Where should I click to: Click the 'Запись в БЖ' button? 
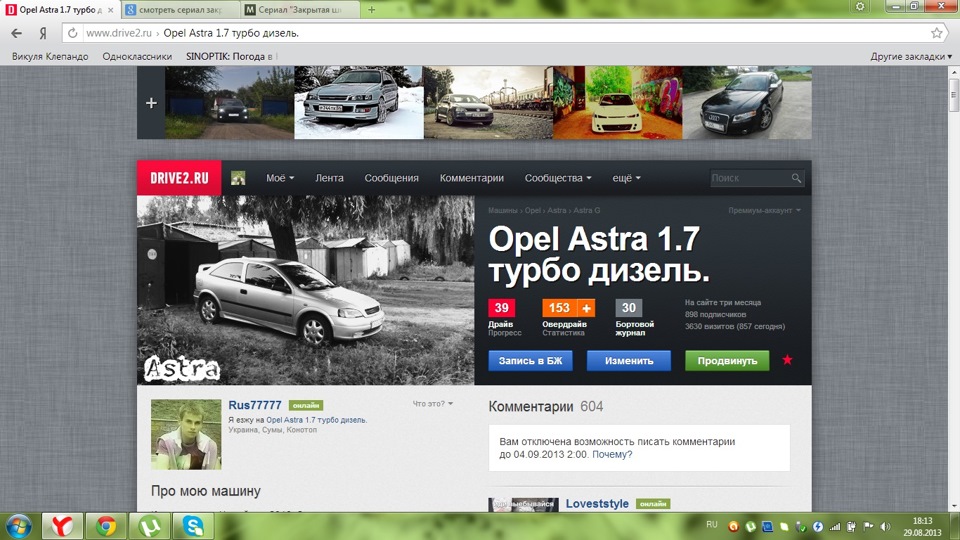pos(530,361)
